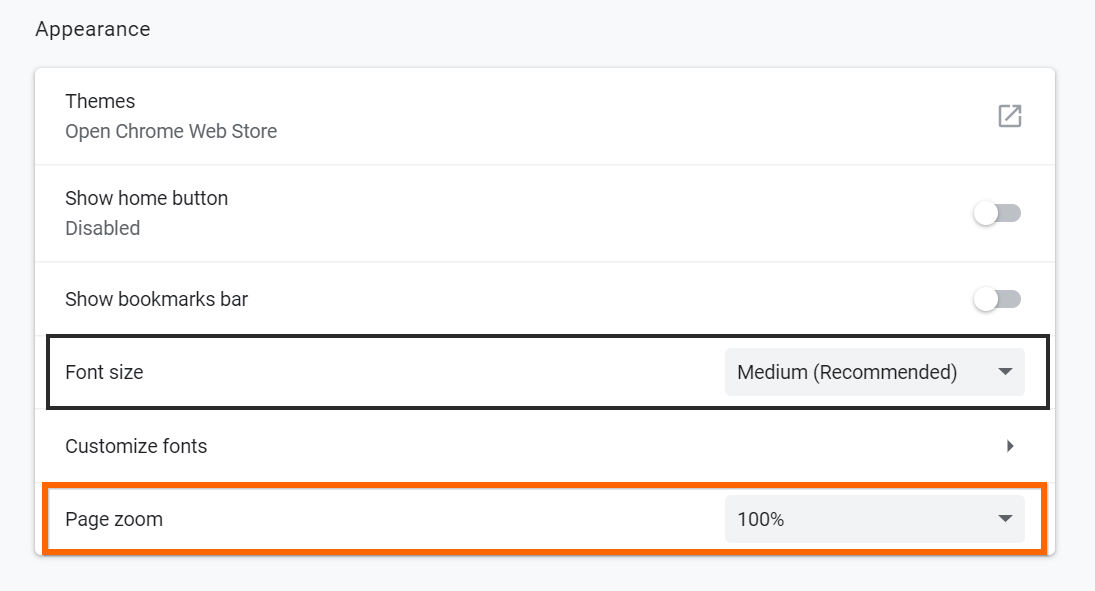Screen dimensions: 1095x591
Task: Click the Page zoom label
Action: pos(113,519)
